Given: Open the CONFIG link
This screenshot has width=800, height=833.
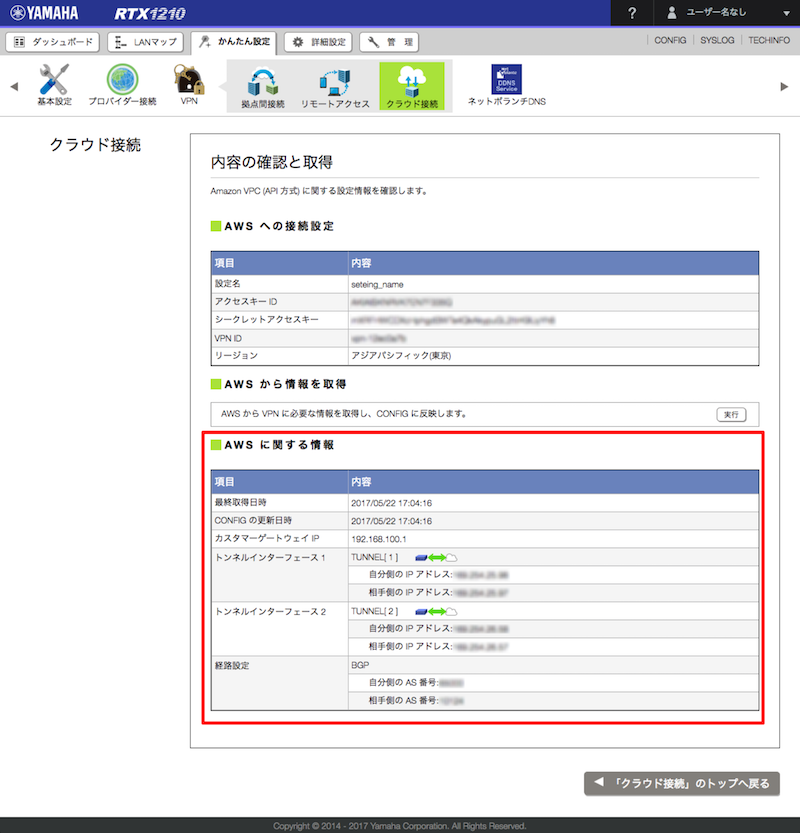Looking at the screenshot, I should click(x=670, y=41).
